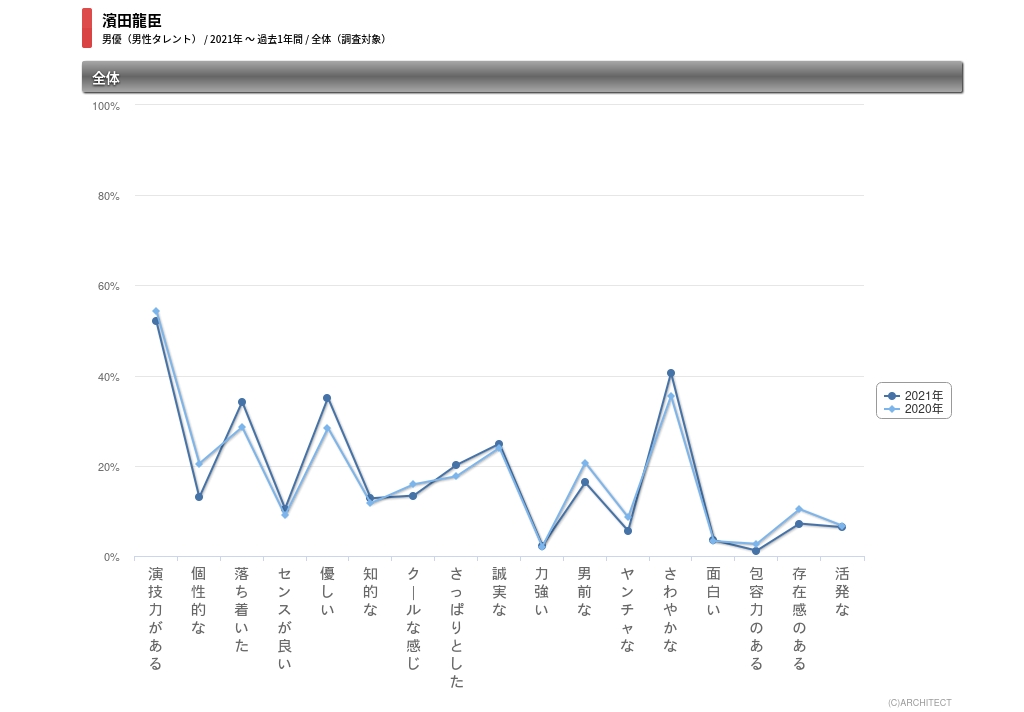This screenshot has height=712, width=1024.
Task: Click the 2020 data point for 男前な
Action: click(x=585, y=463)
